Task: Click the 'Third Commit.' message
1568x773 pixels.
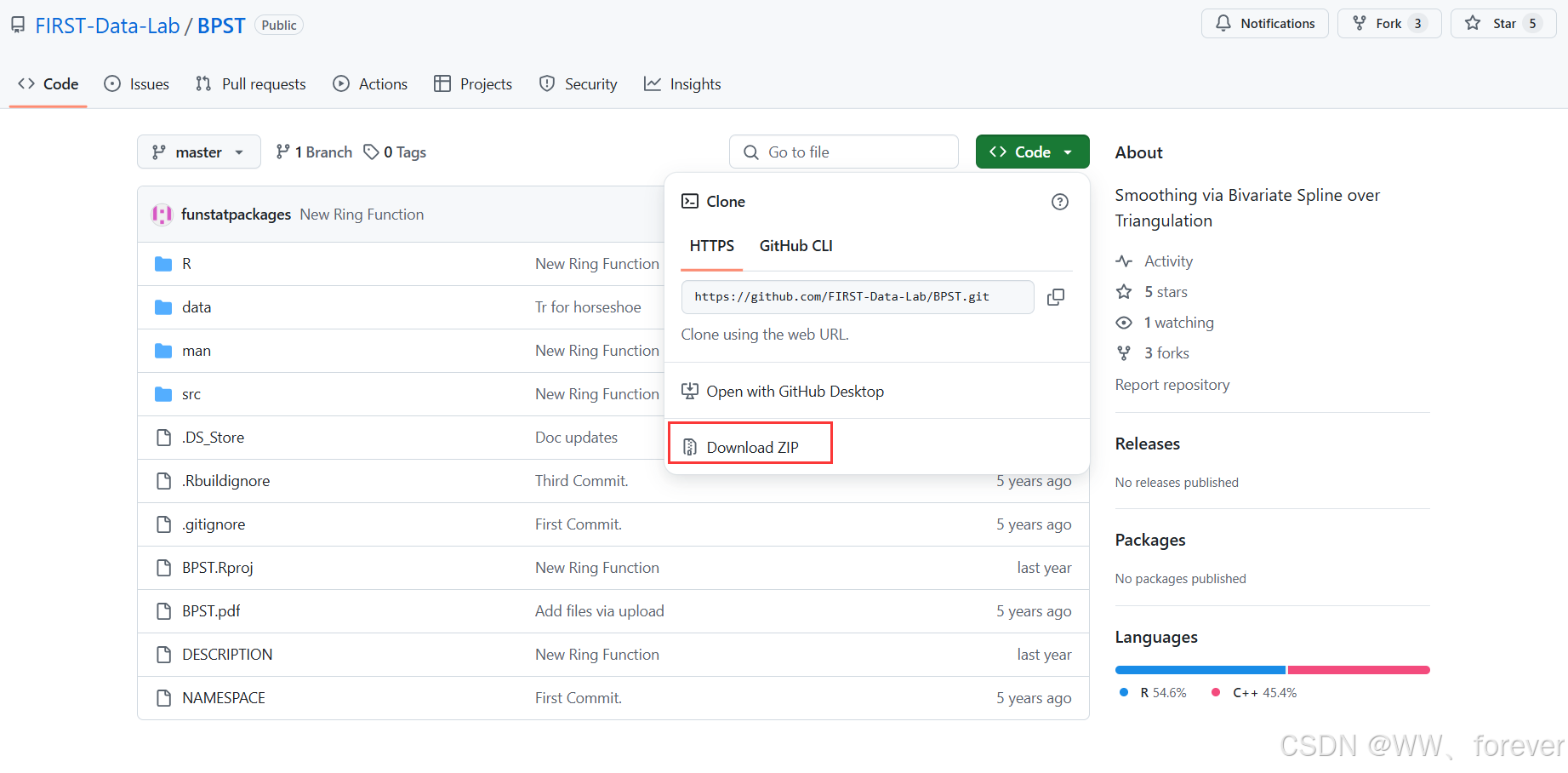Action: coord(582,481)
